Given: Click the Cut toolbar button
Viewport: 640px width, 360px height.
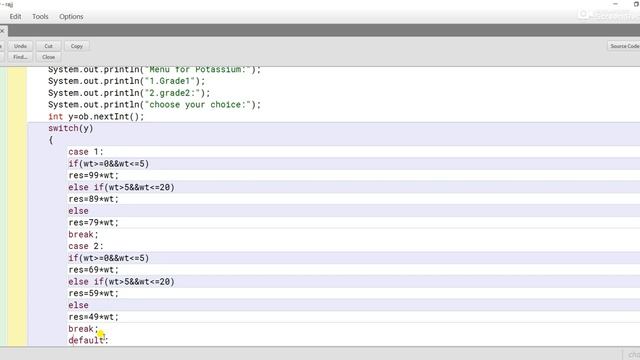Looking at the screenshot, I should pyautogui.click(x=49, y=46).
